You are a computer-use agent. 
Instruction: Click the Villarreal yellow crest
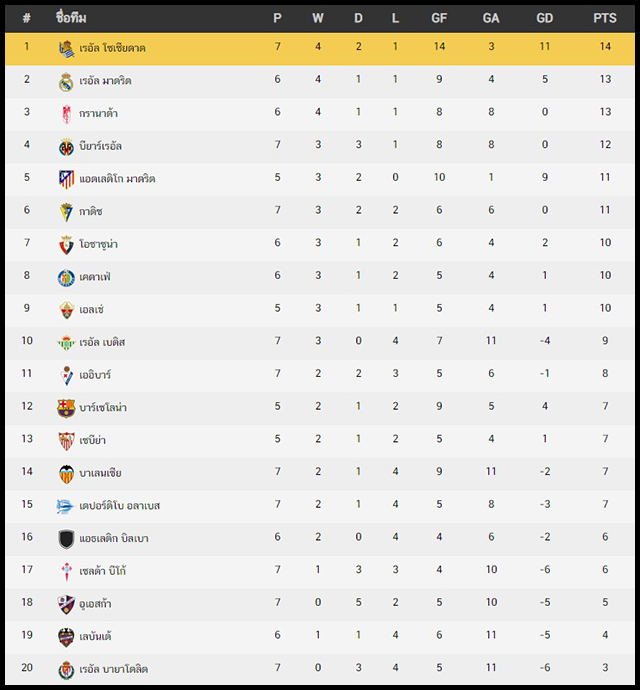66,147
